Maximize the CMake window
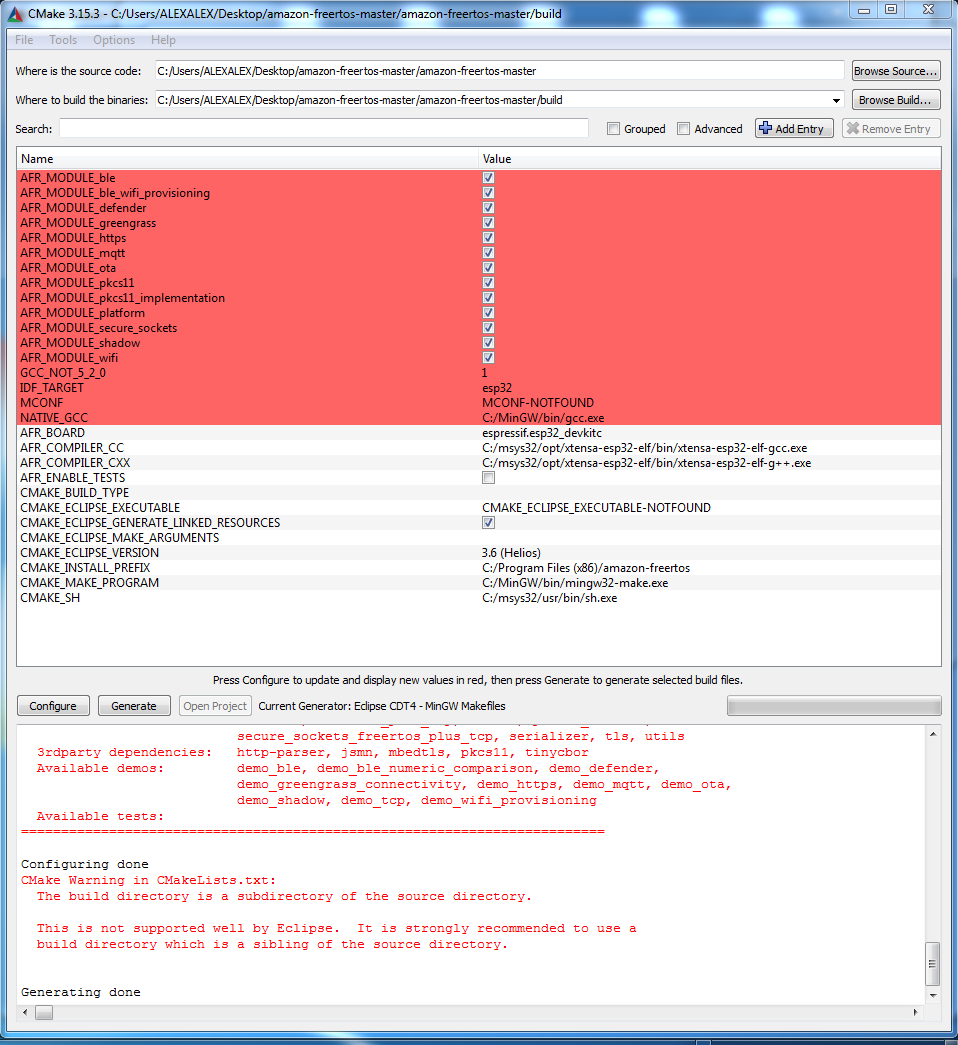Viewport: 958px width, 1045px height. click(891, 9)
